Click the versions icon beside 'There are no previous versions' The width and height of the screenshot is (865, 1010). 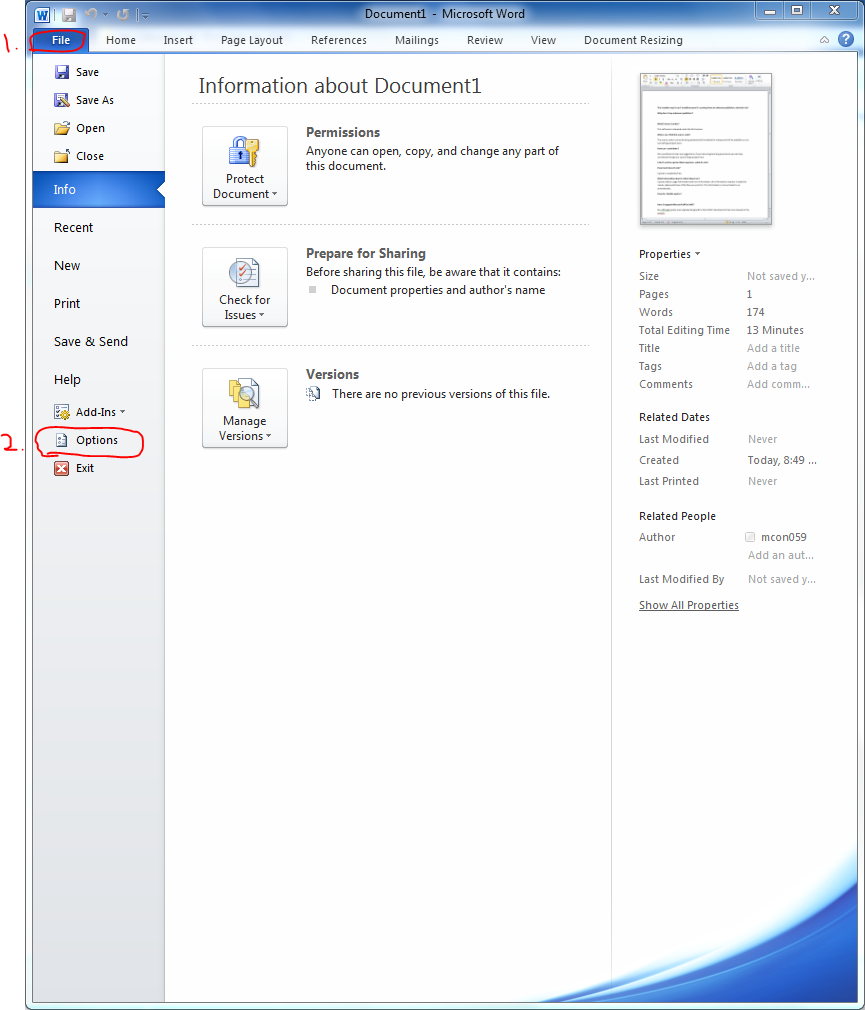[x=313, y=394]
